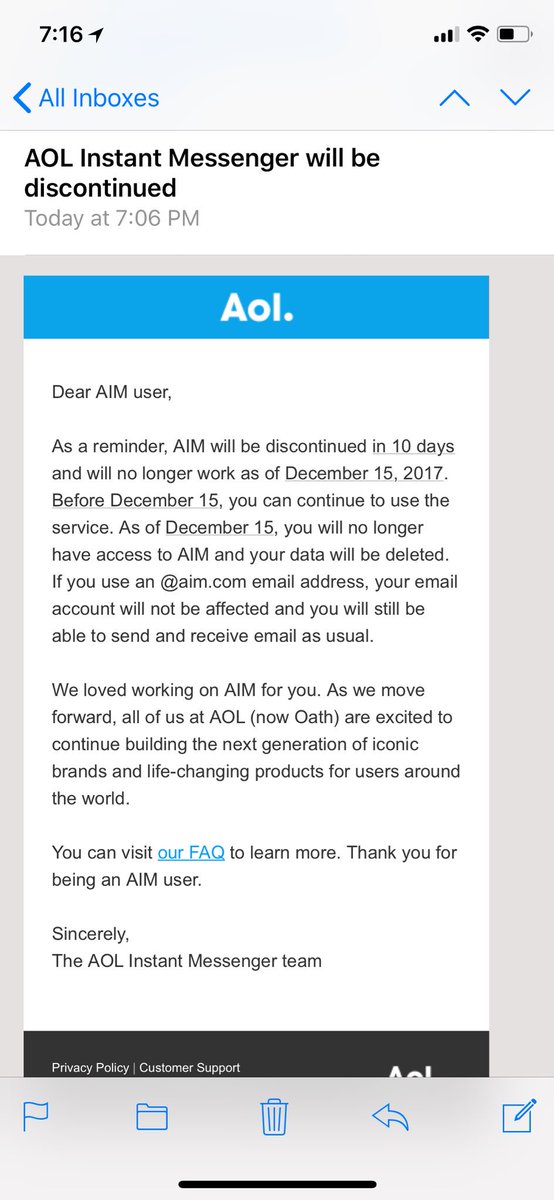Tap the "Today at 7:06 PM" timestamp
554x1200 pixels.
pyautogui.click(x=112, y=217)
